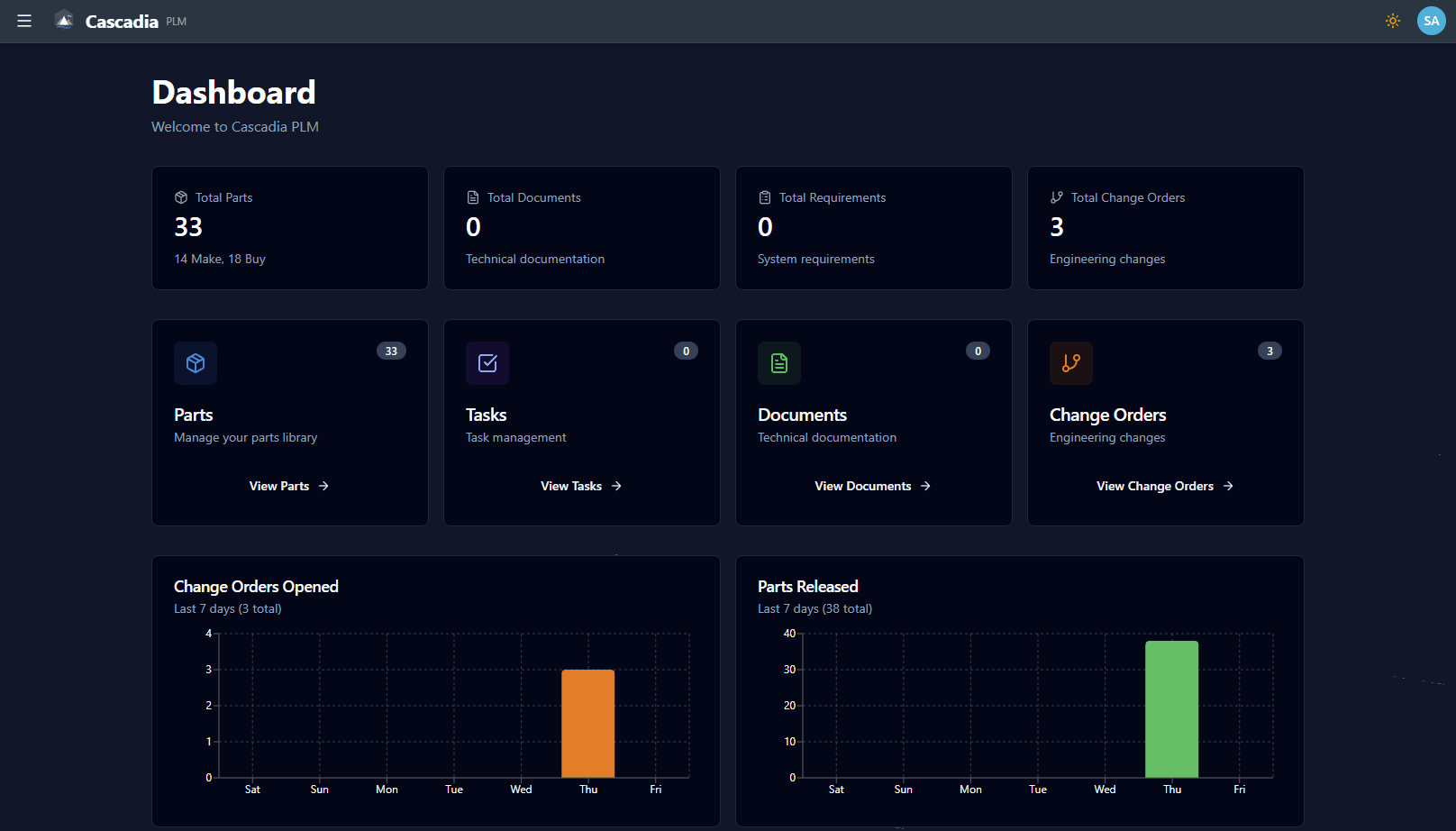
Task: Click the orange Change Orders branch icon
Action: pyautogui.click(x=1071, y=363)
